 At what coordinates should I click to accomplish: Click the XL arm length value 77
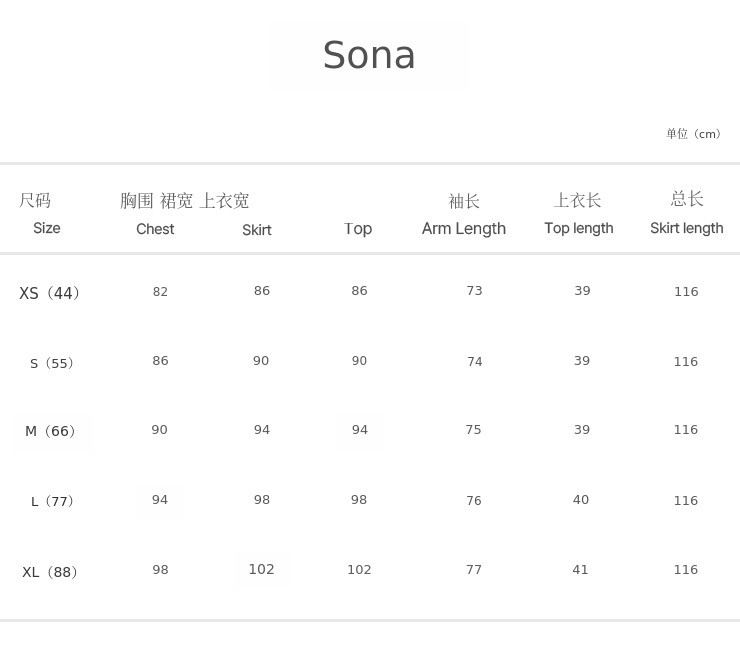[x=473, y=570]
